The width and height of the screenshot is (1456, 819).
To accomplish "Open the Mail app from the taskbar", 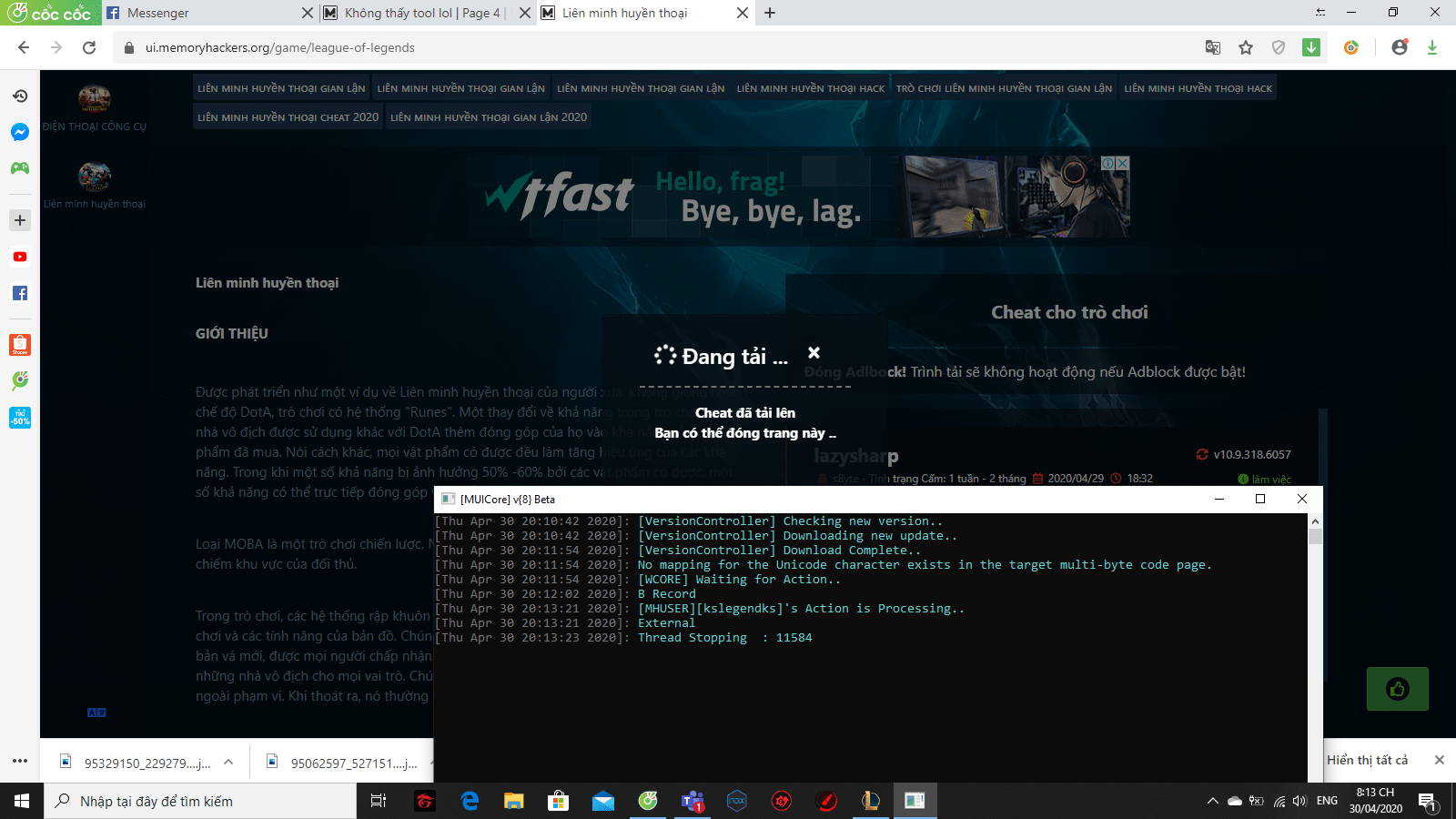I will point(603,801).
